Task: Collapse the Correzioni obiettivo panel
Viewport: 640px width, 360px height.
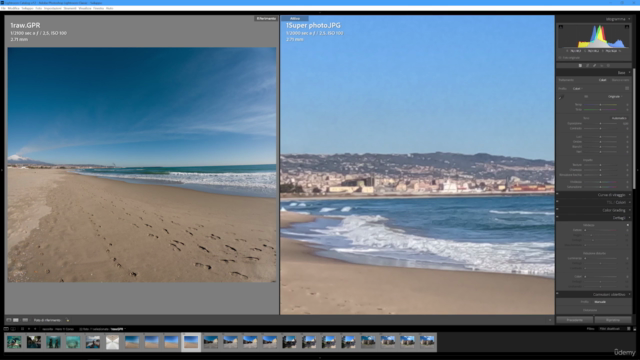Action: tap(629, 294)
